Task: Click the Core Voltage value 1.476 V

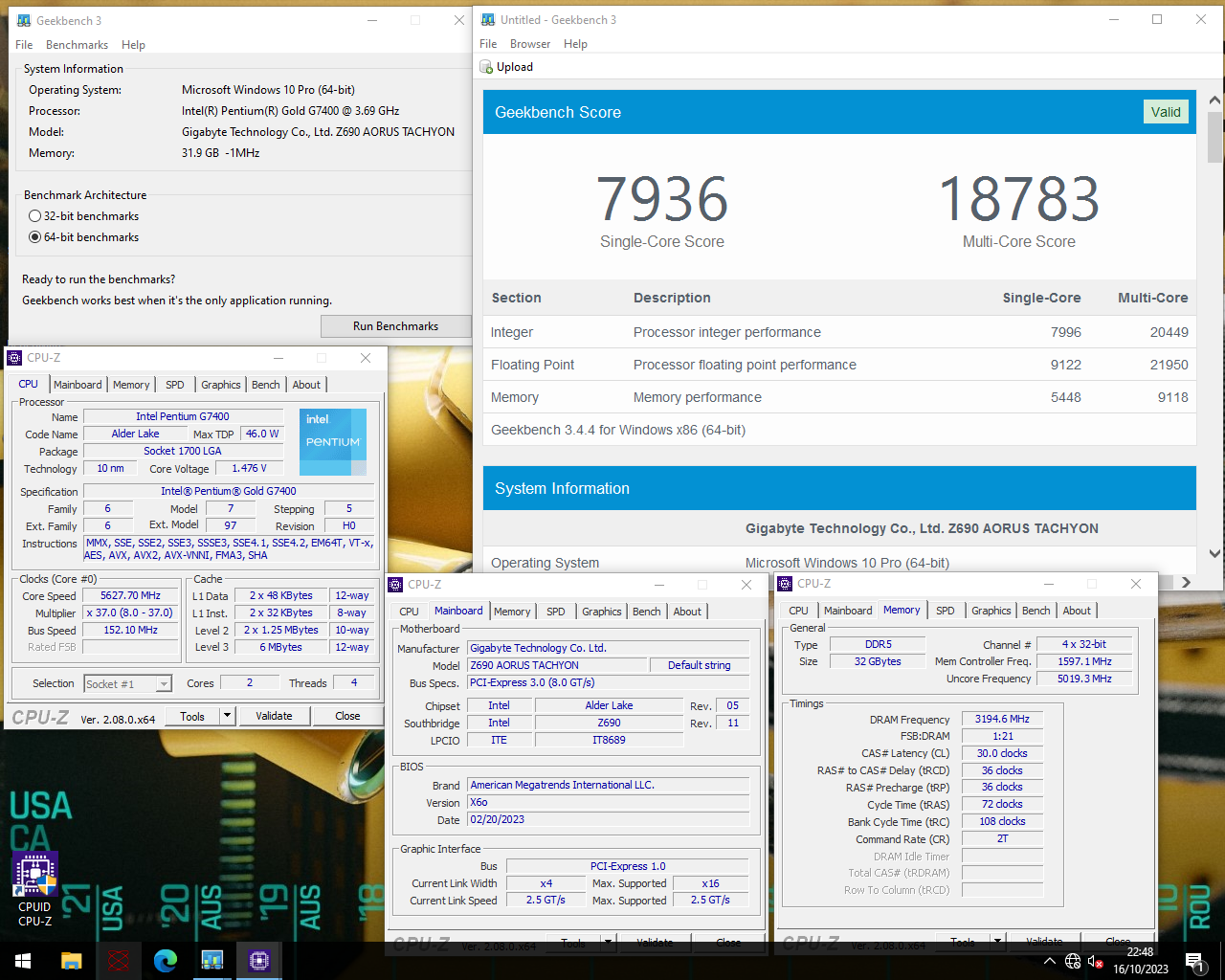Action: [x=250, y=468]
